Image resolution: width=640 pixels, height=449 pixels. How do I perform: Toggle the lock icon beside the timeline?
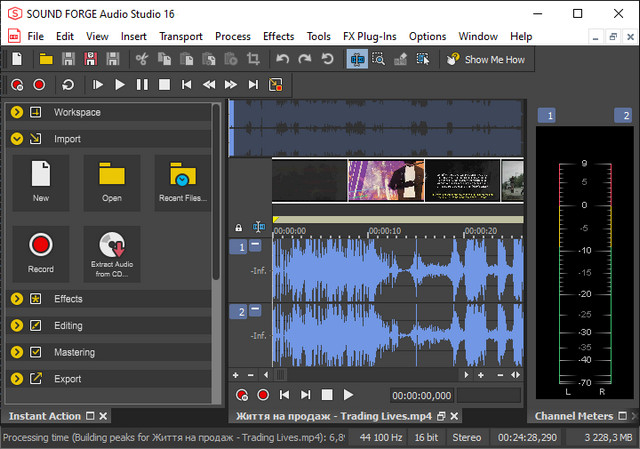pos(238,228)
